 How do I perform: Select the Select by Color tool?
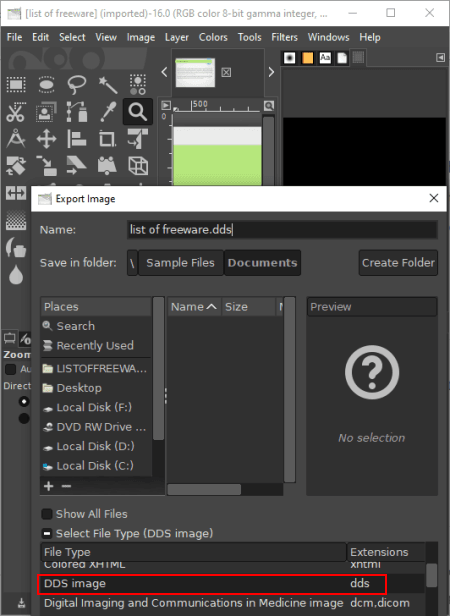[138, 84]
